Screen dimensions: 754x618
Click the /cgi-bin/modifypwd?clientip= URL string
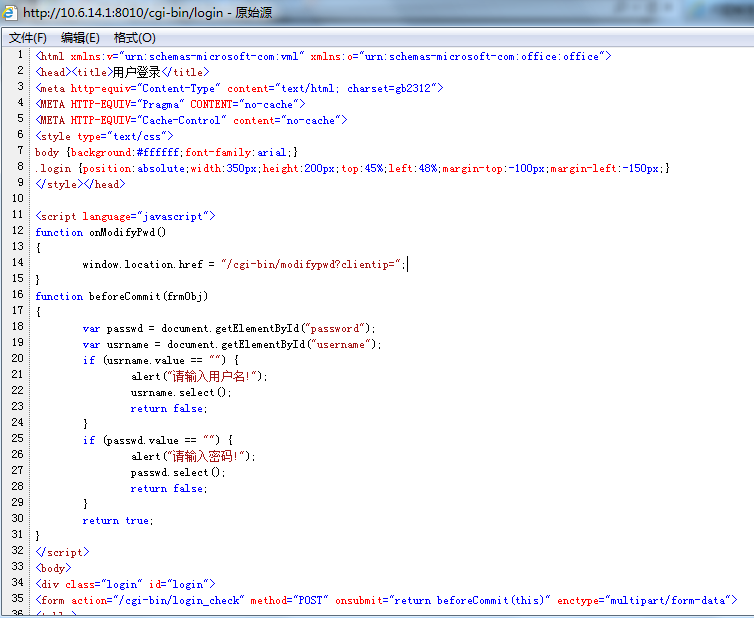[312, 264]
